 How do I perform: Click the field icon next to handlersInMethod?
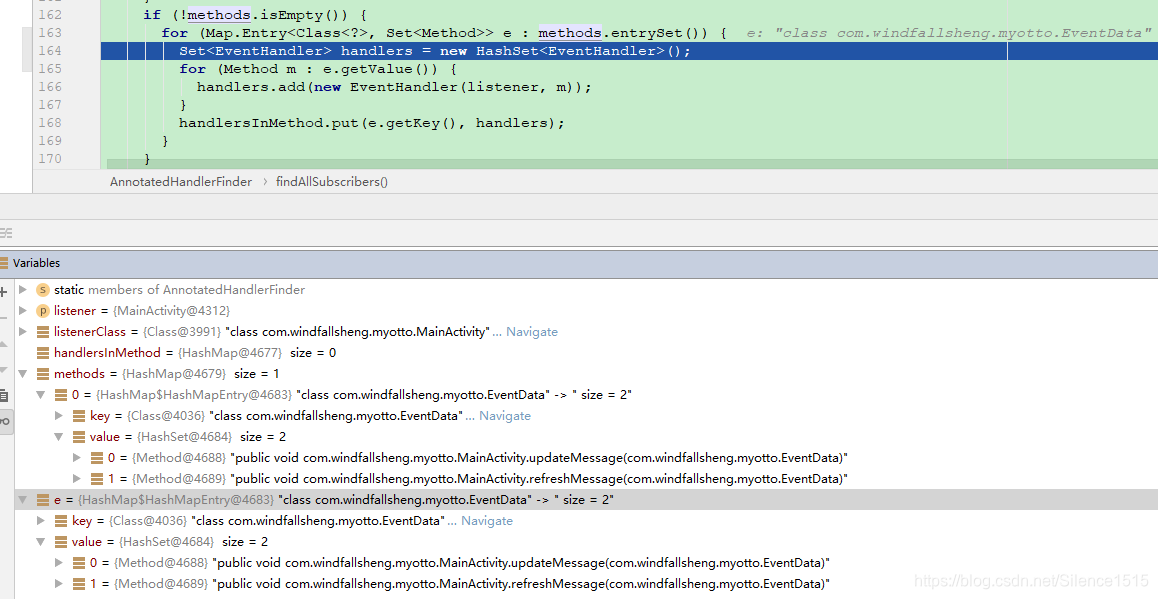coord(43,353)
